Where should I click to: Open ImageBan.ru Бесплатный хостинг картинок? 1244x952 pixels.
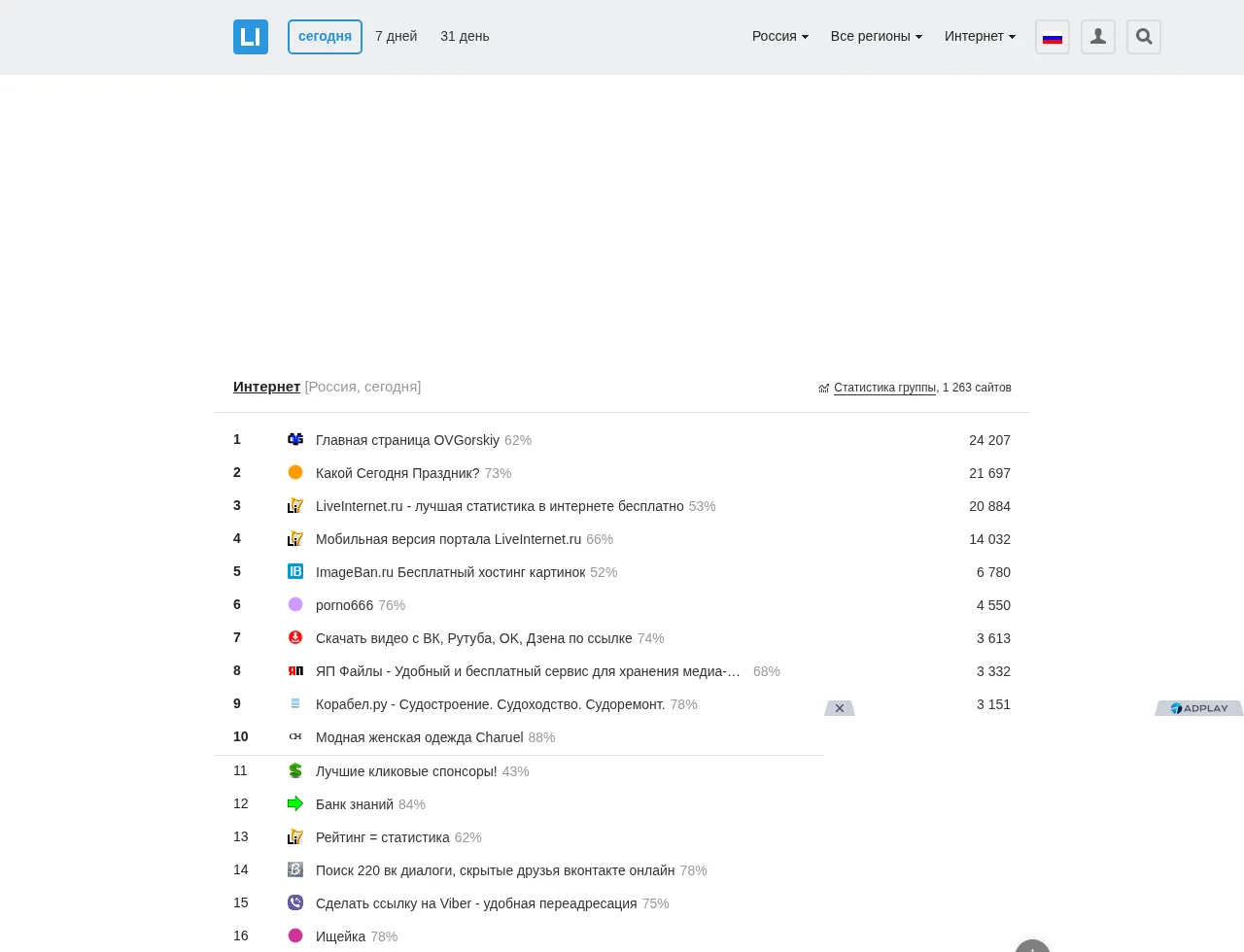450,572
